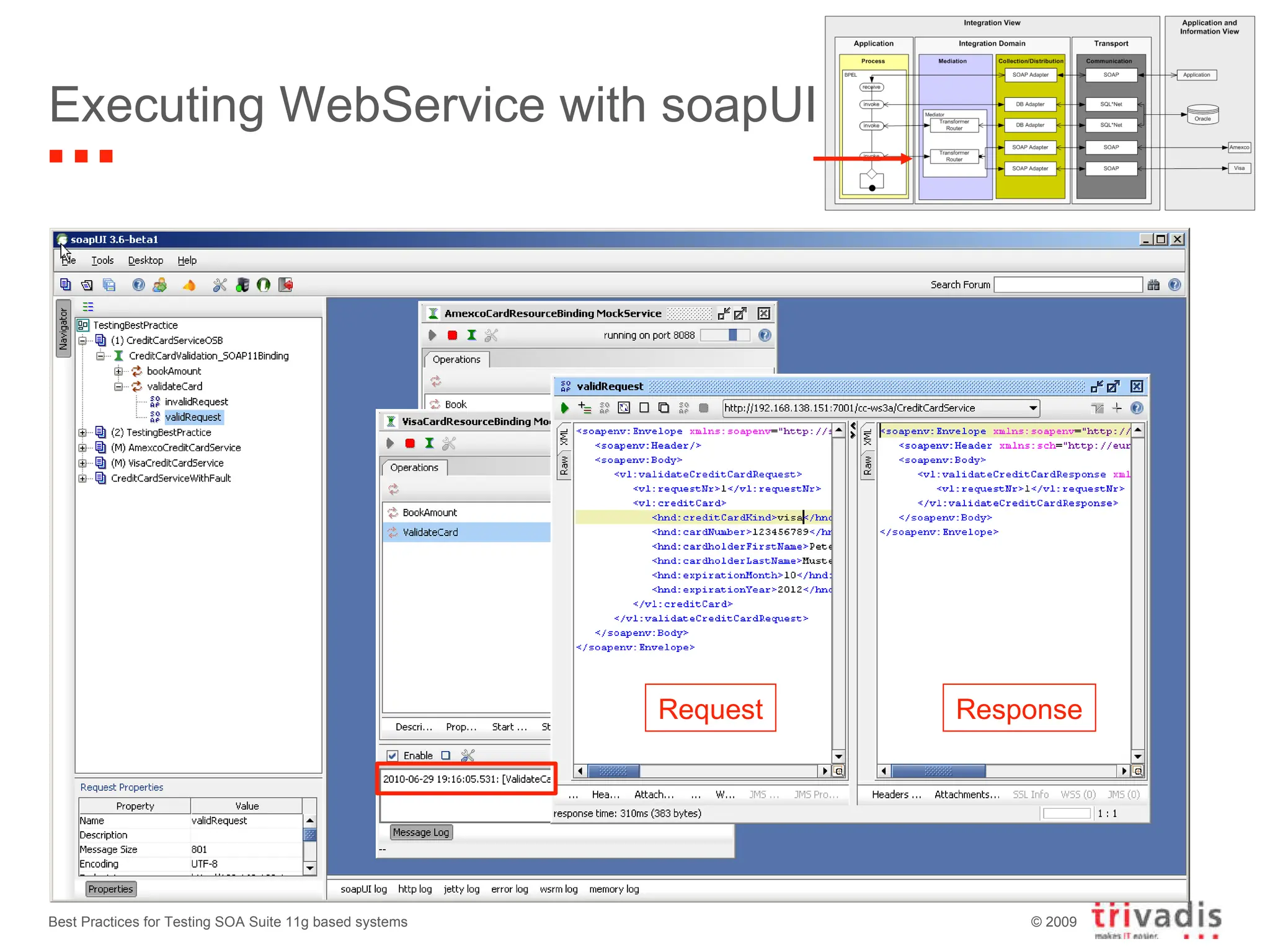Open the error log tab

coord(509,889)
